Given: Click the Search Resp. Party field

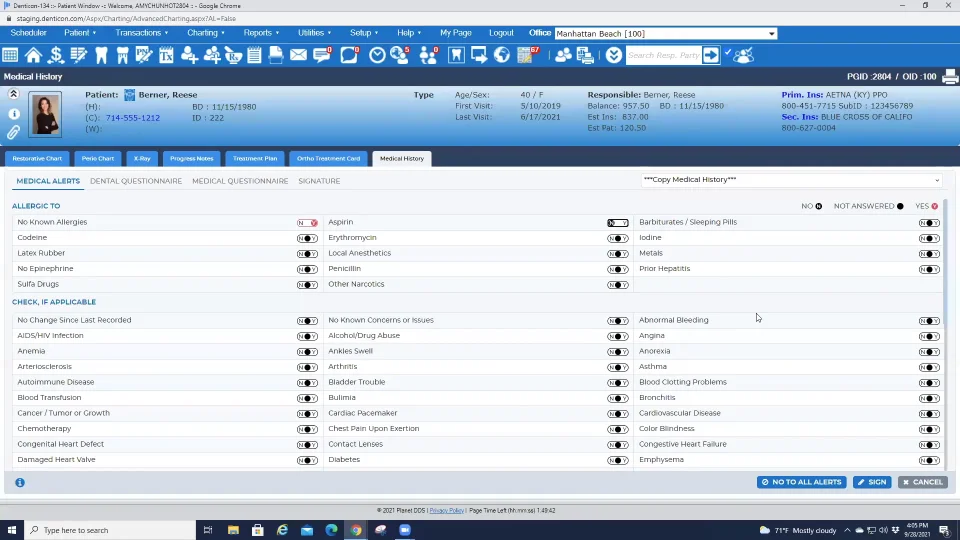Looking at the screenshot, I should 664,55.
